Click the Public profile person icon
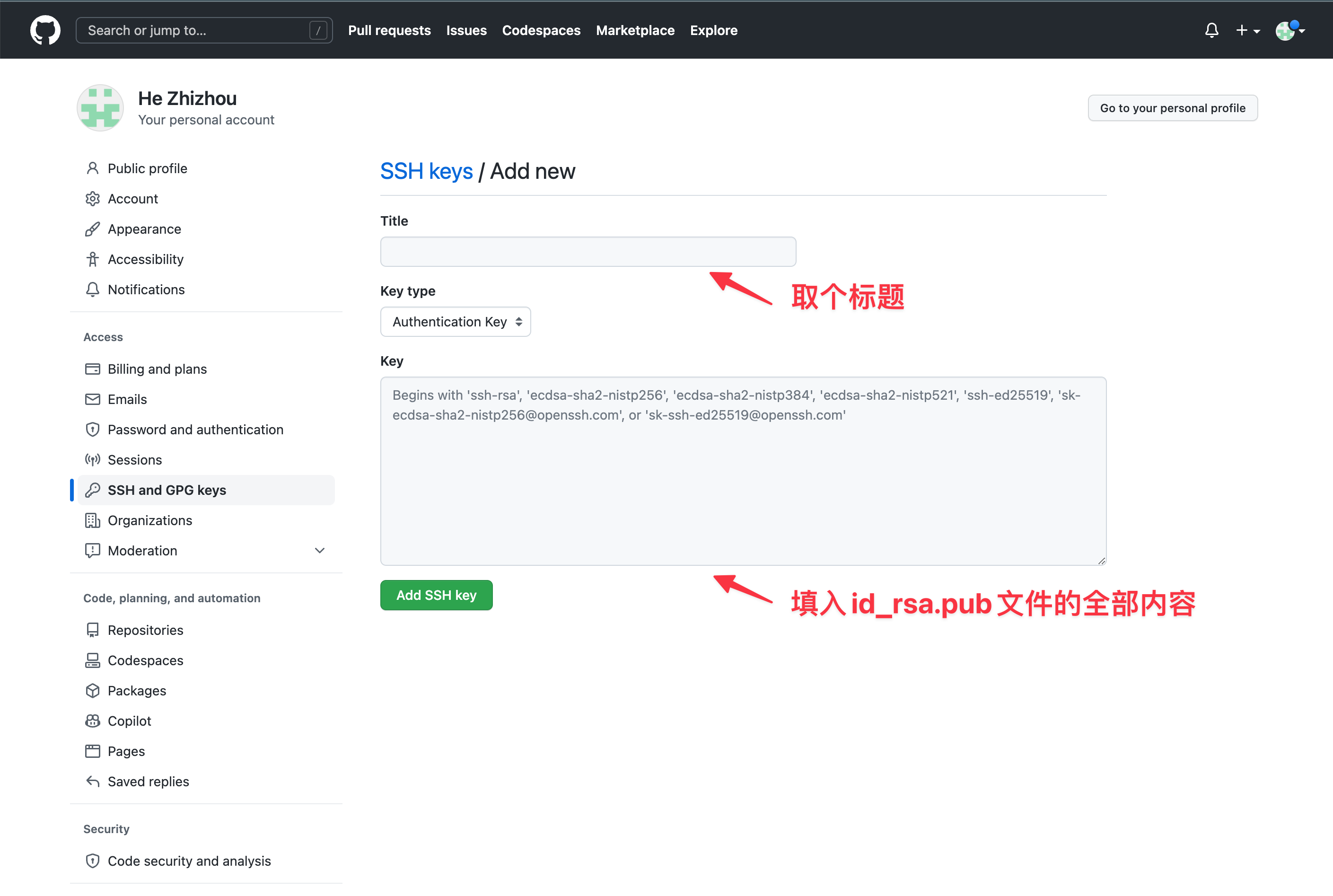Image resolution: width=1333 pixels, height=896 pixels. click(x=93, y=168)
